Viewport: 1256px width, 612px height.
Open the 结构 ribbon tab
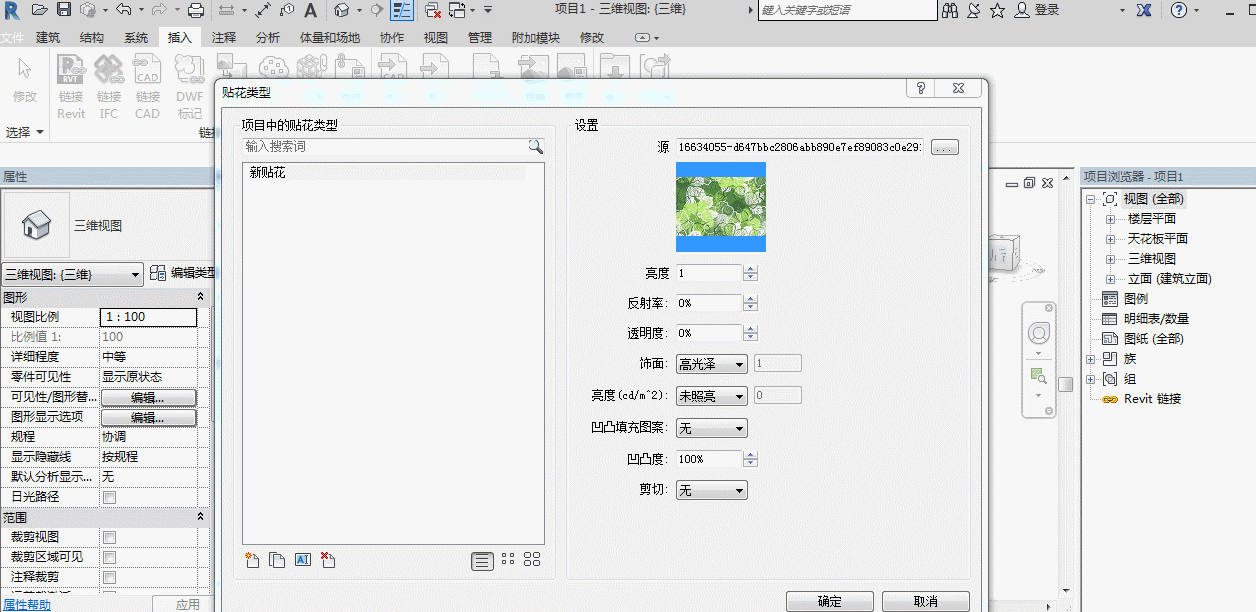click(91, 38)
